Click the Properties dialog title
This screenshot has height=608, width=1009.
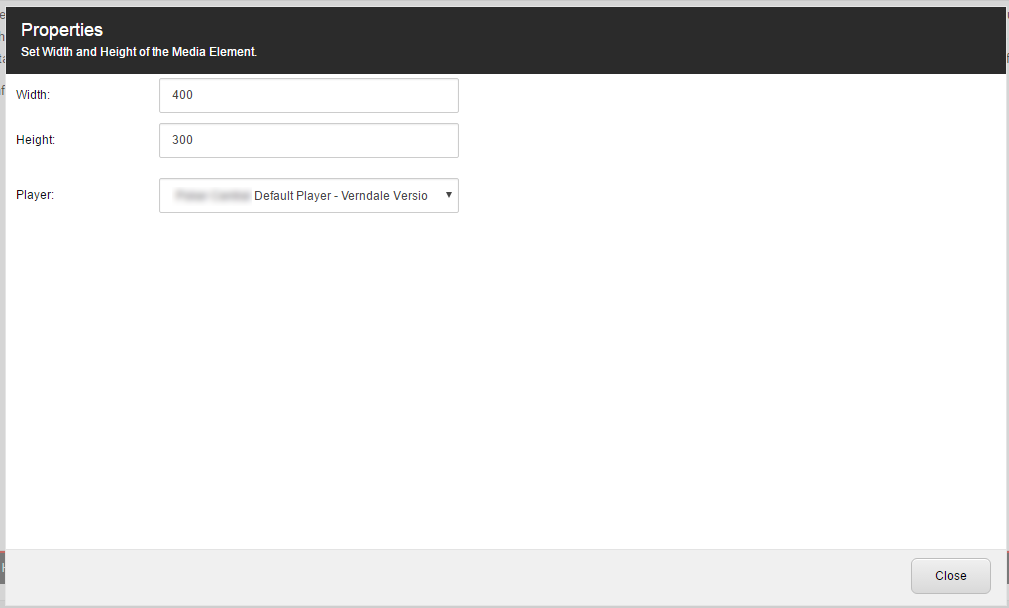[62, 30]
